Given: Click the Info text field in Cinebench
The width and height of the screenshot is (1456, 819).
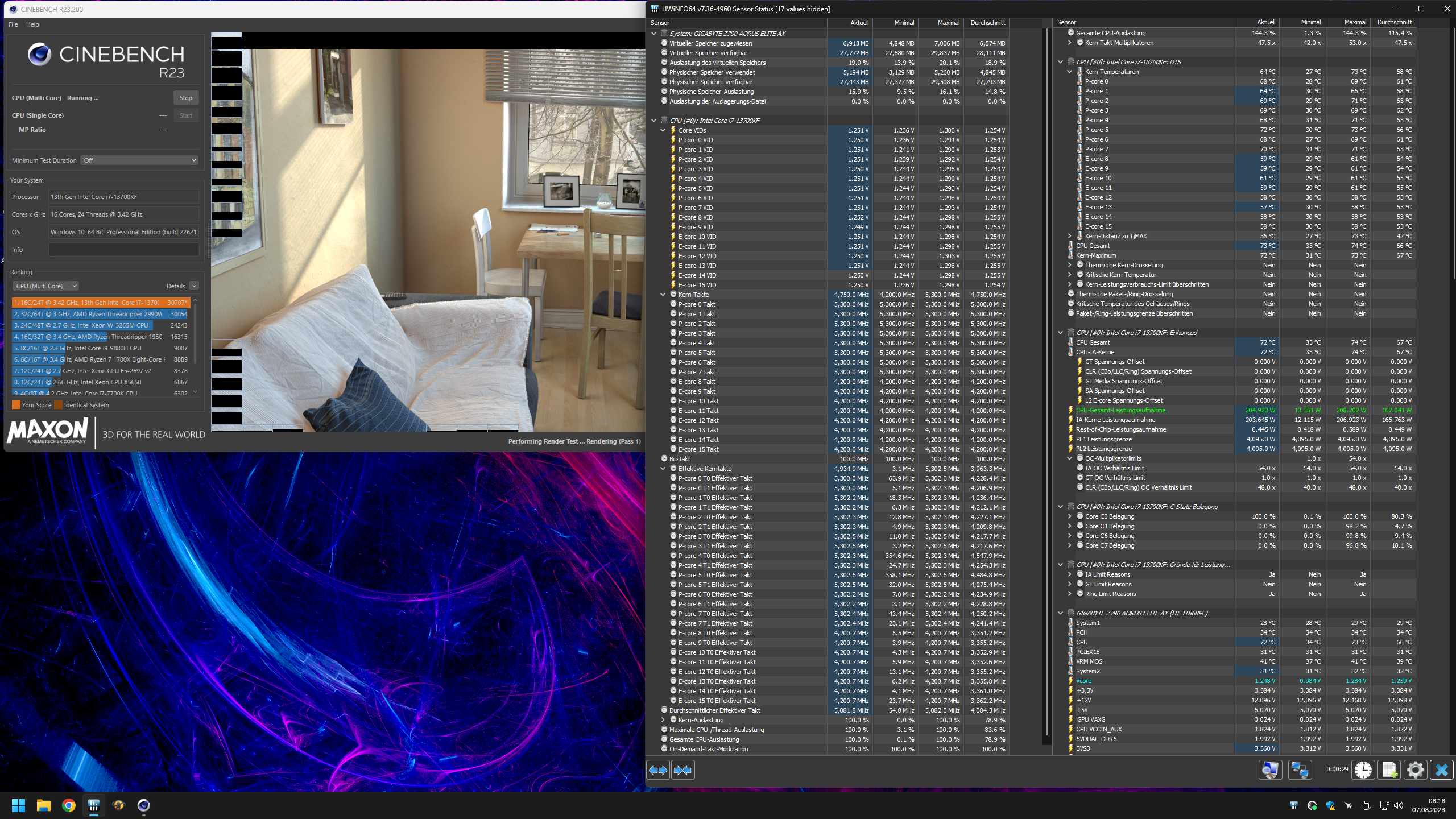Looking at the screenshot, I should [123, 250].
